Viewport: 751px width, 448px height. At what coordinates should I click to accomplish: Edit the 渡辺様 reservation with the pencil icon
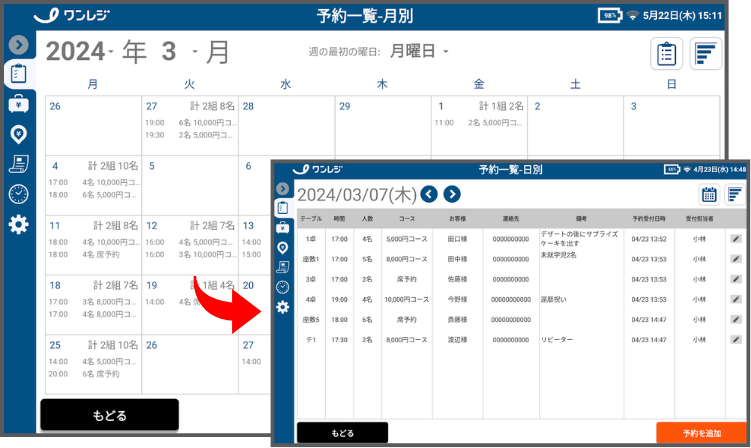coord(736,339)
